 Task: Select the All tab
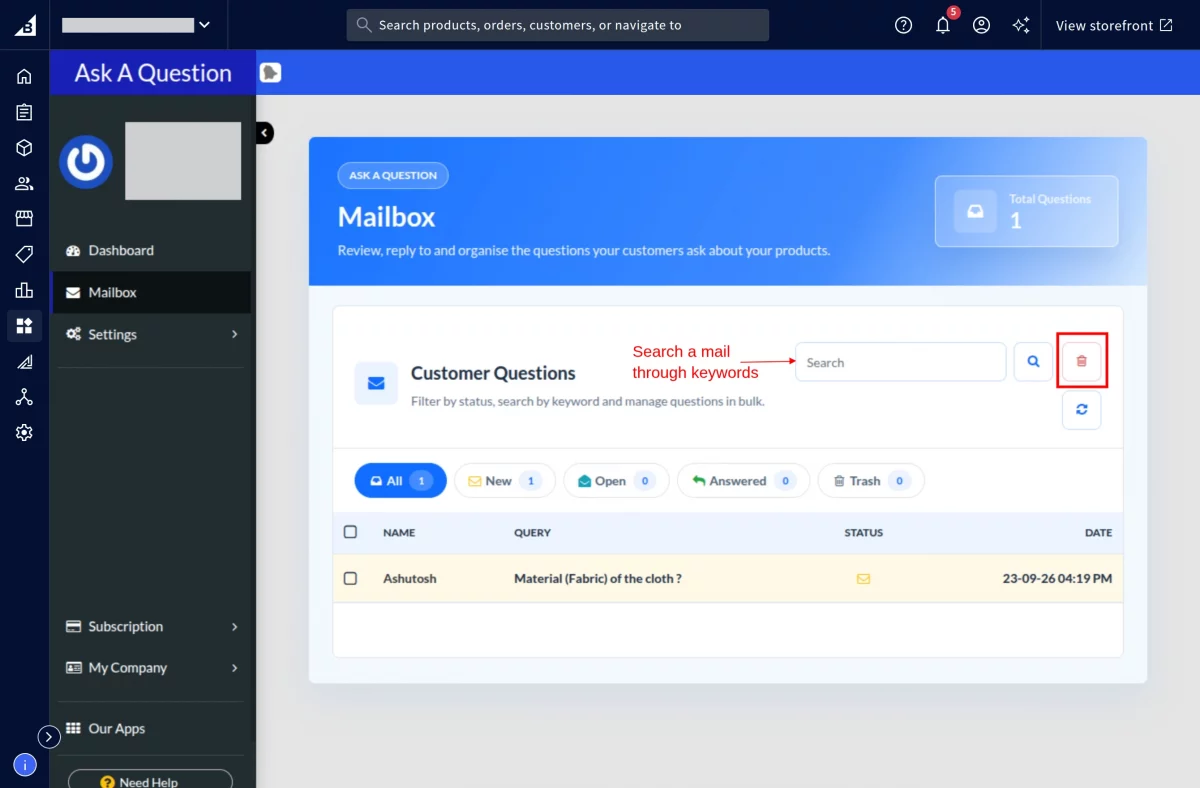point(400,481)
